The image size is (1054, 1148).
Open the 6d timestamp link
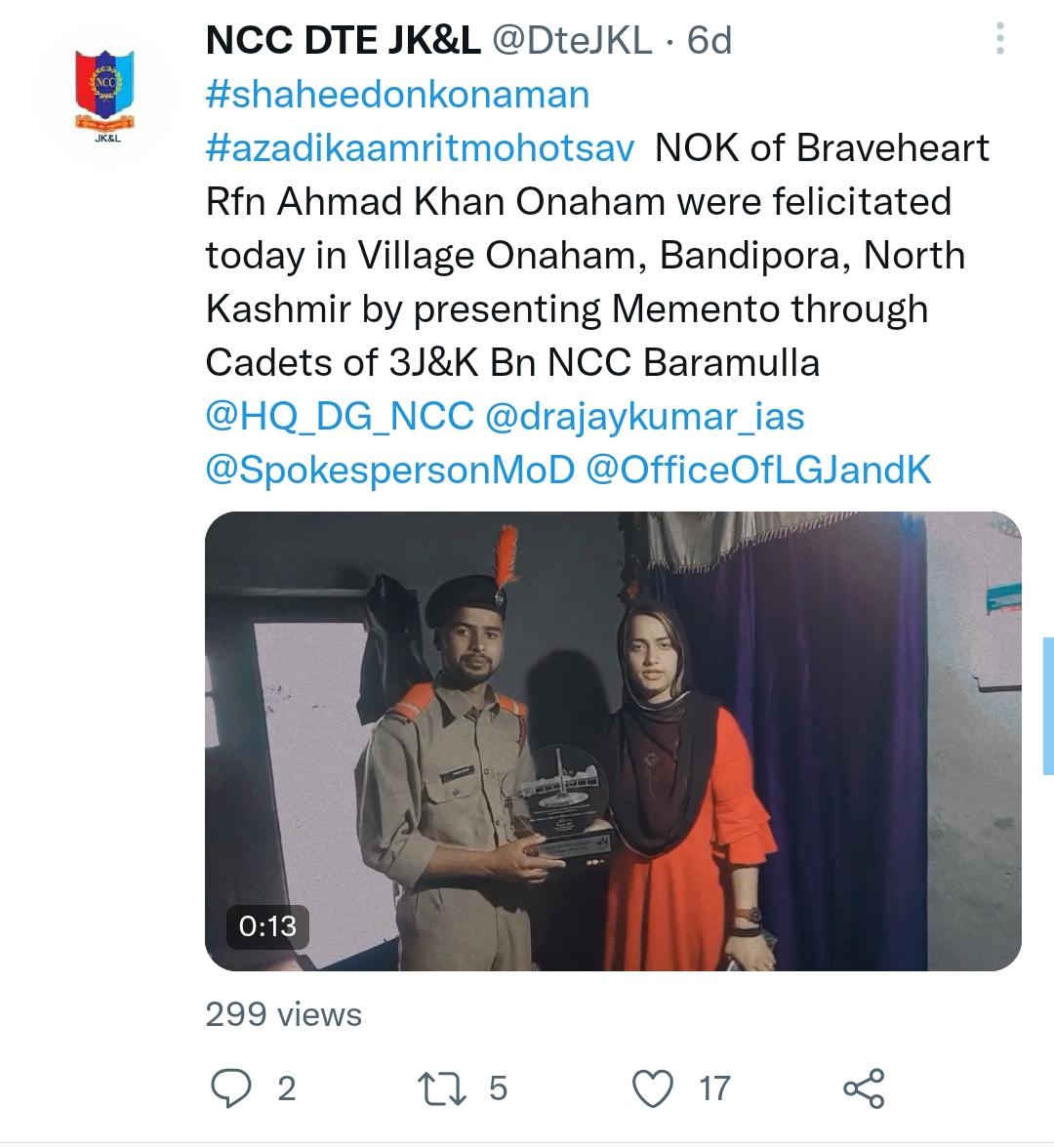pos(709,39)
